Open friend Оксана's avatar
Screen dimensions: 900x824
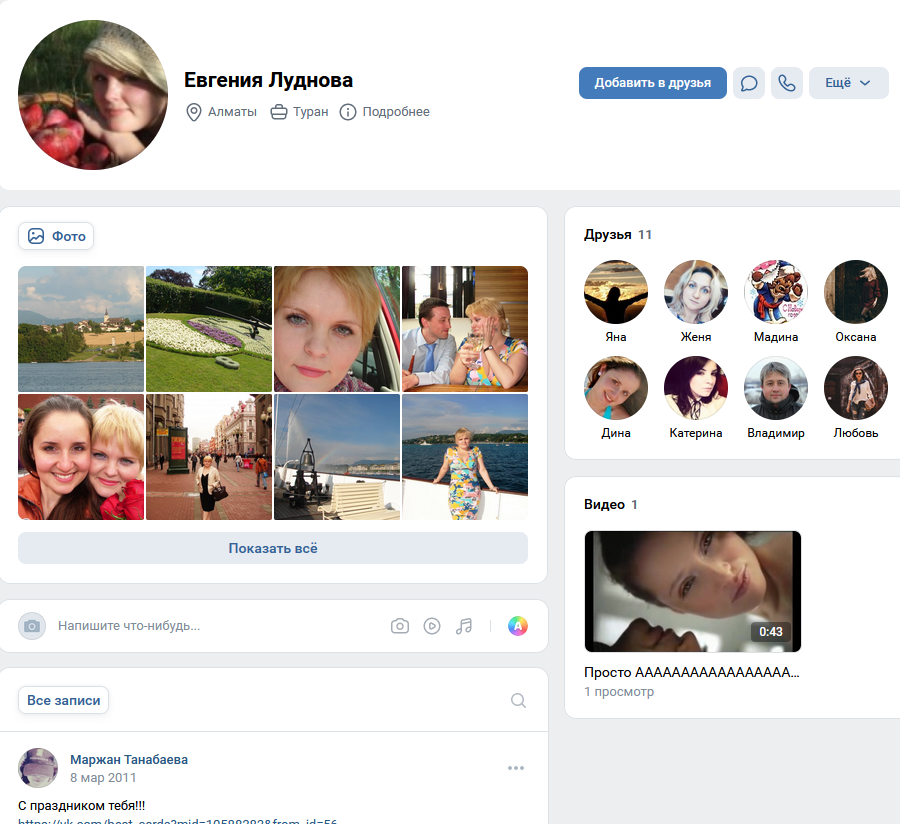point(856,292)
